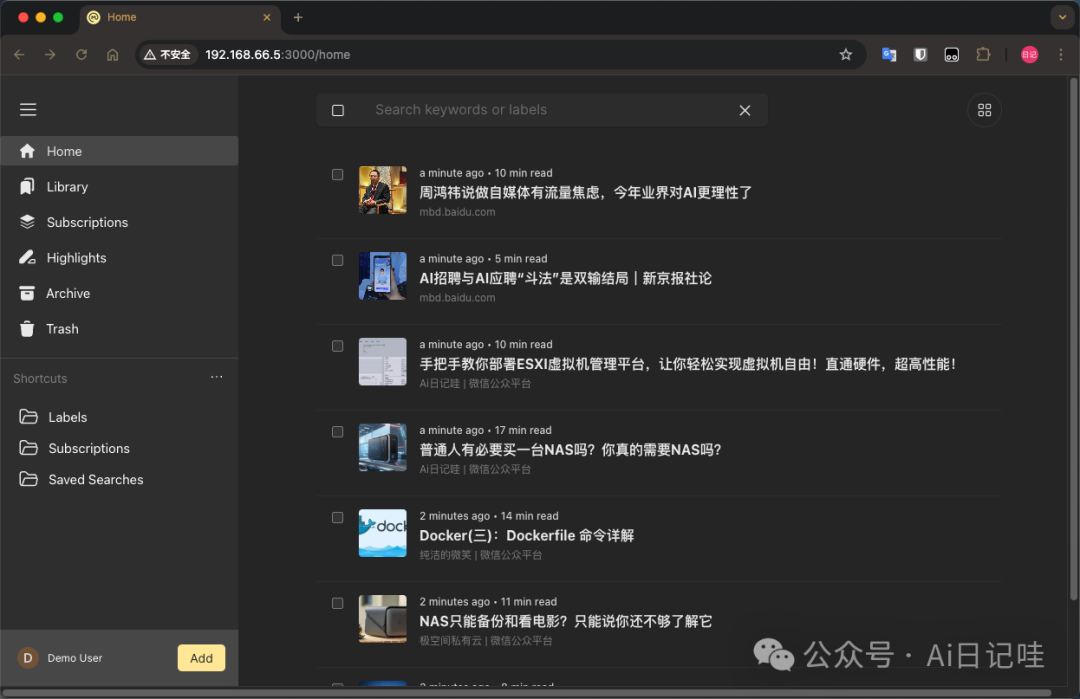Open the tab search dropdown arrow
The image size is (1080, 699).
pos(1062,17)
